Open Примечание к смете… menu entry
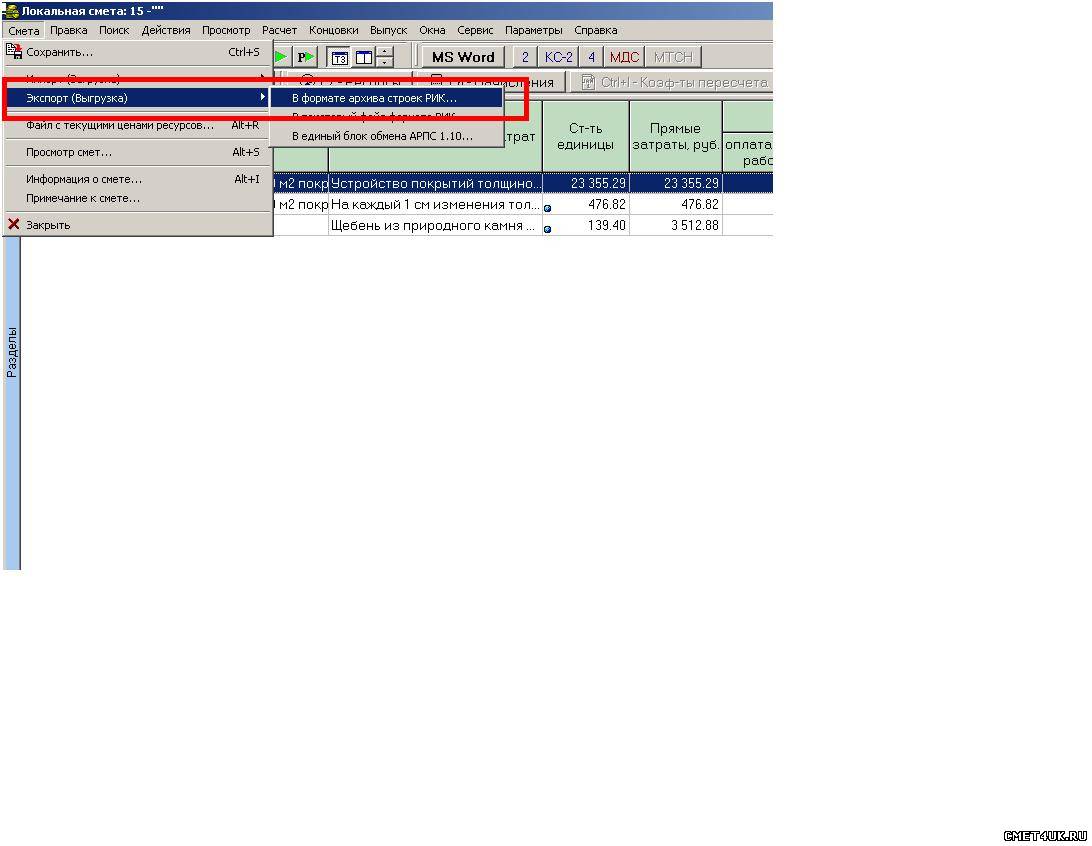The width and height of the screenshot is (1092, 846). coord(138,198)
